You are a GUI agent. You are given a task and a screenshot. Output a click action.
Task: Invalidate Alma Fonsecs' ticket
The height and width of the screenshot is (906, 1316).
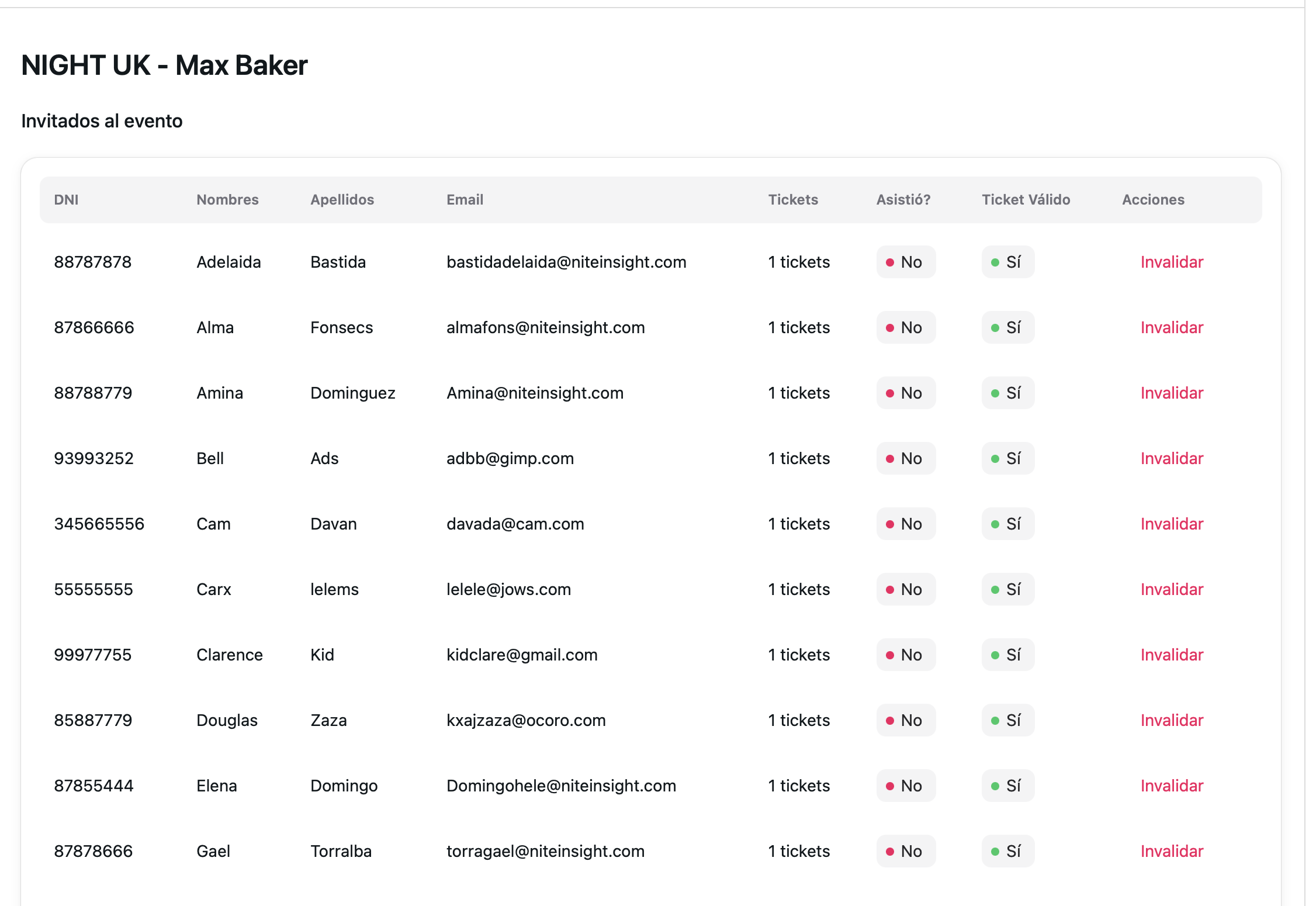pyautogui.click(x=1171, y=327)
